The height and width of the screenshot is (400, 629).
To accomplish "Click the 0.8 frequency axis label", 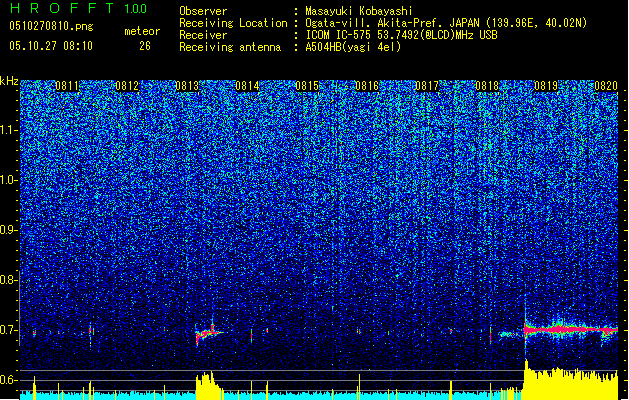I will pos(9,280).
